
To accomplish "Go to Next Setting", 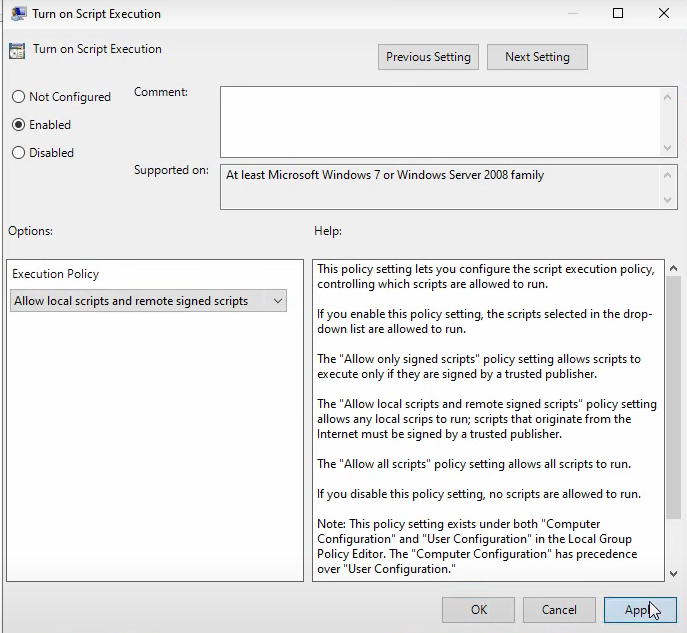I will (x=537, y=57).
